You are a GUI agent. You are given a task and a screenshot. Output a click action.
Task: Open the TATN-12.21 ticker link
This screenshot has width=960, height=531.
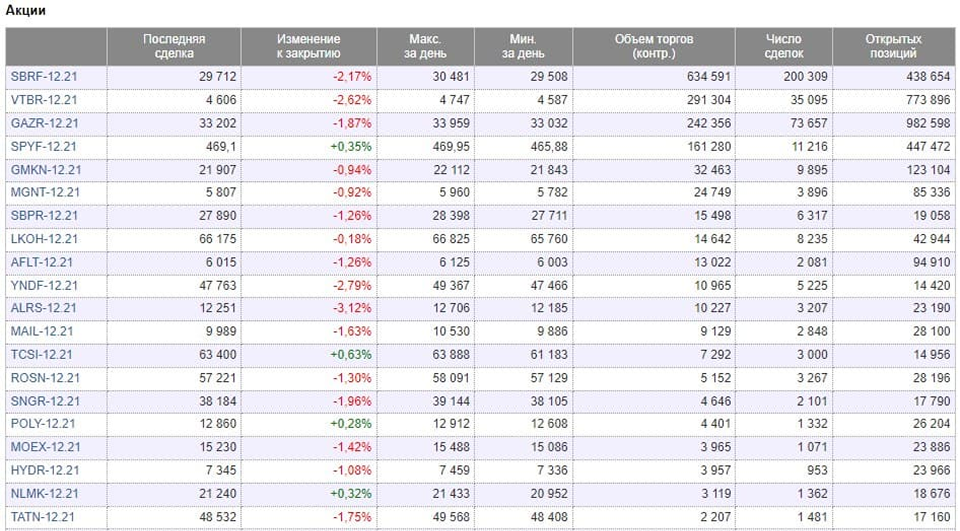pos(43,517)
